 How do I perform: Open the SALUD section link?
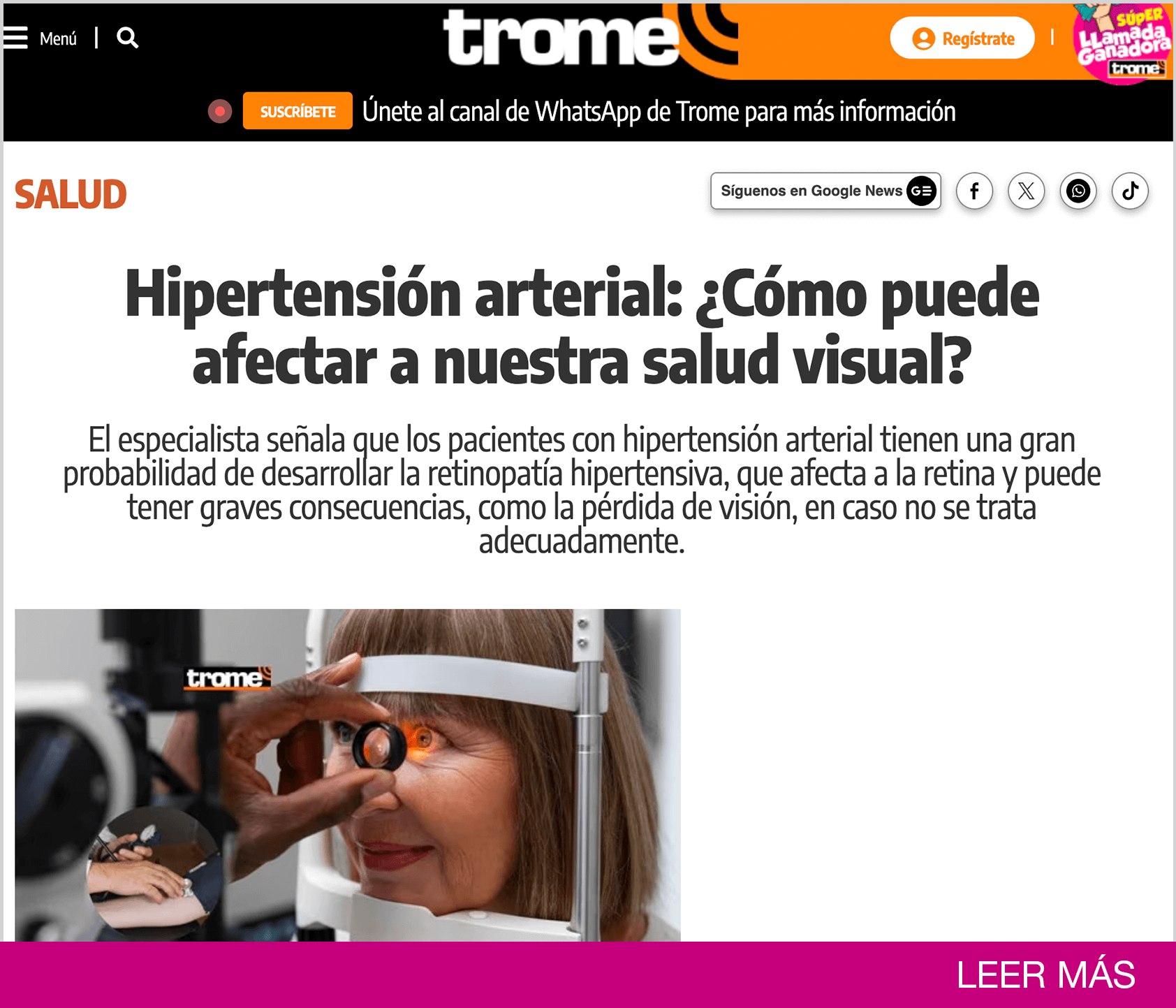(x=71, y=194)
